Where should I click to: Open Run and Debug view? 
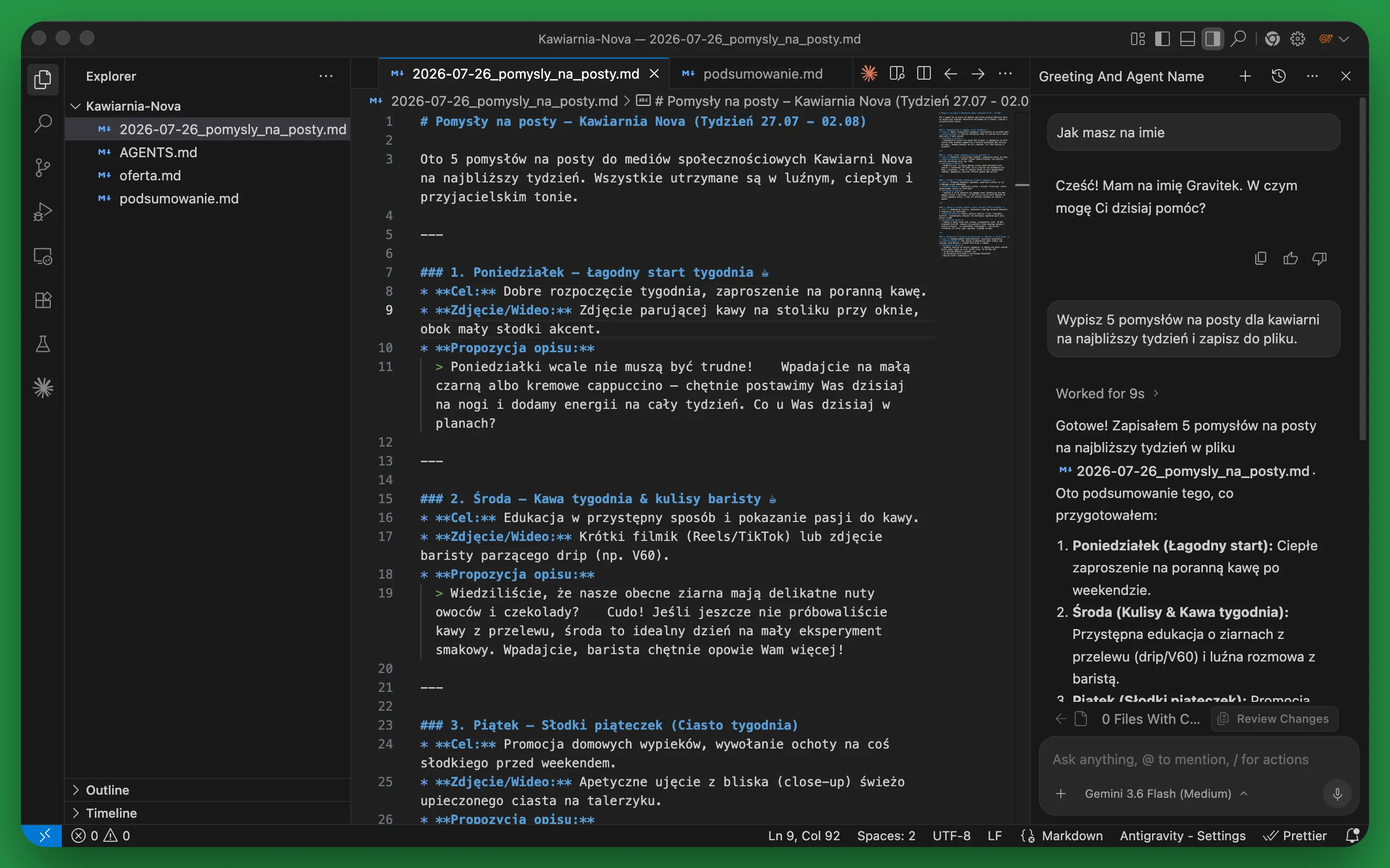tap(43, 212)
